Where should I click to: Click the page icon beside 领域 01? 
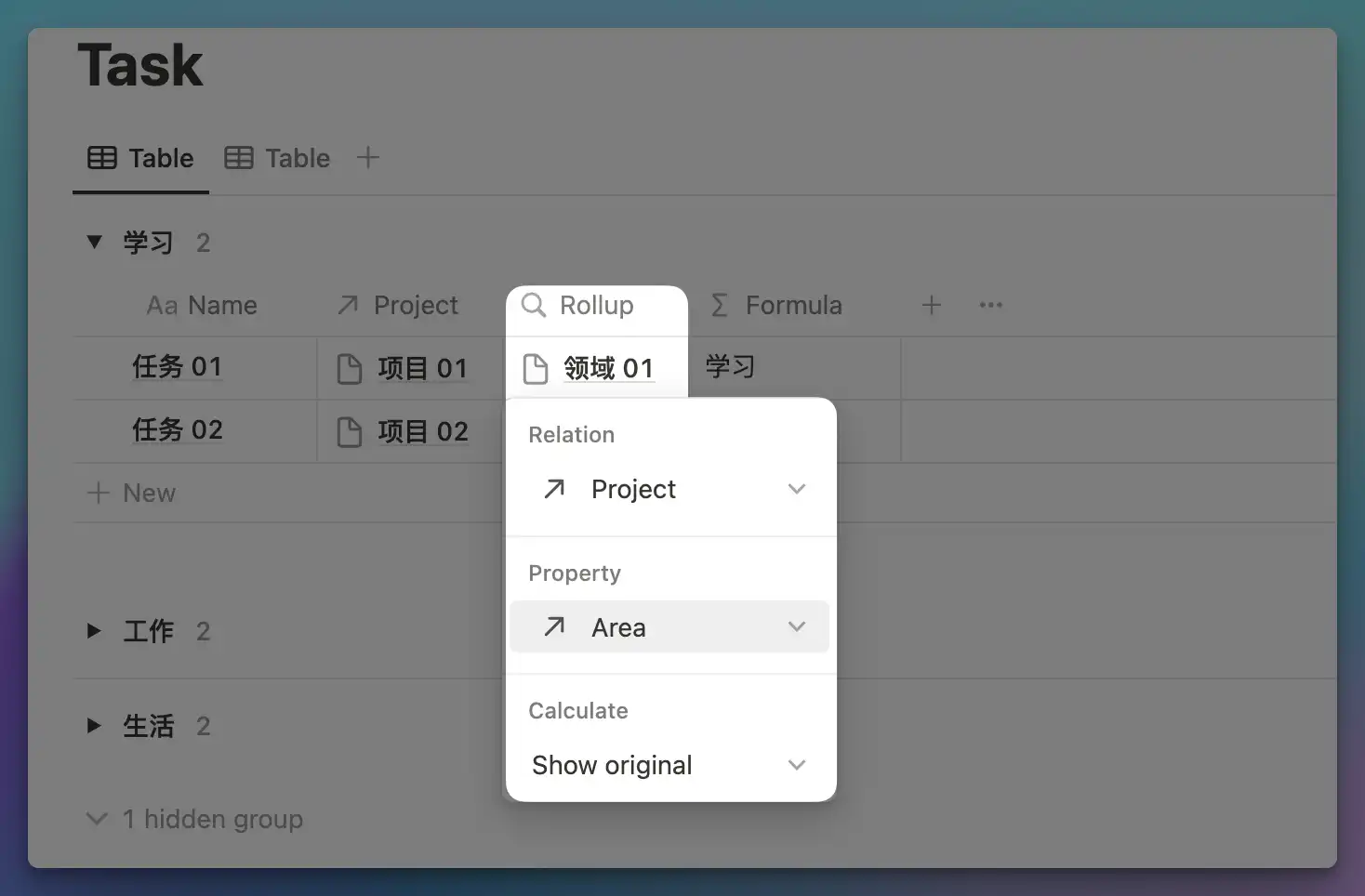point(536,369)
